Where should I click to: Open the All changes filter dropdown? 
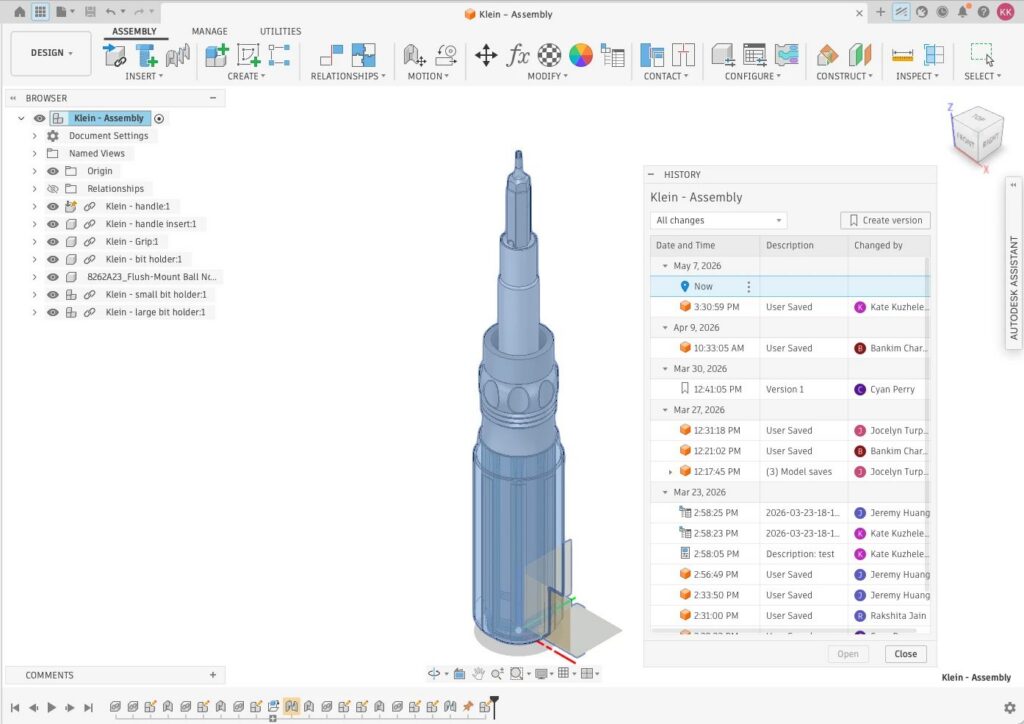(x=718, y=221)
